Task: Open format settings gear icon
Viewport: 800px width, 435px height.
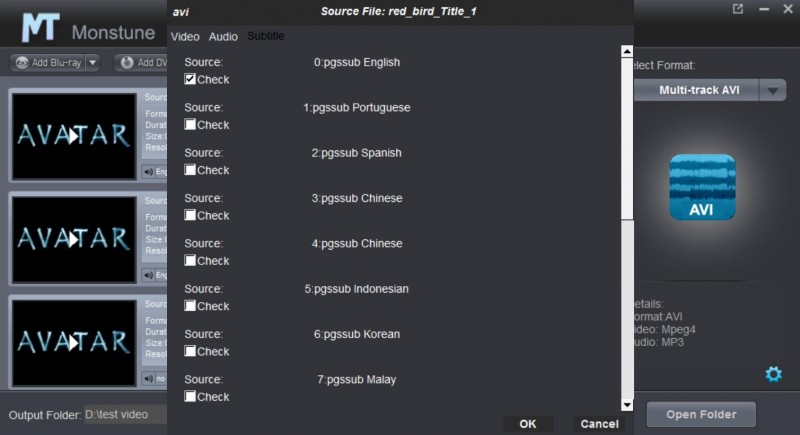Action: point(773,374)
